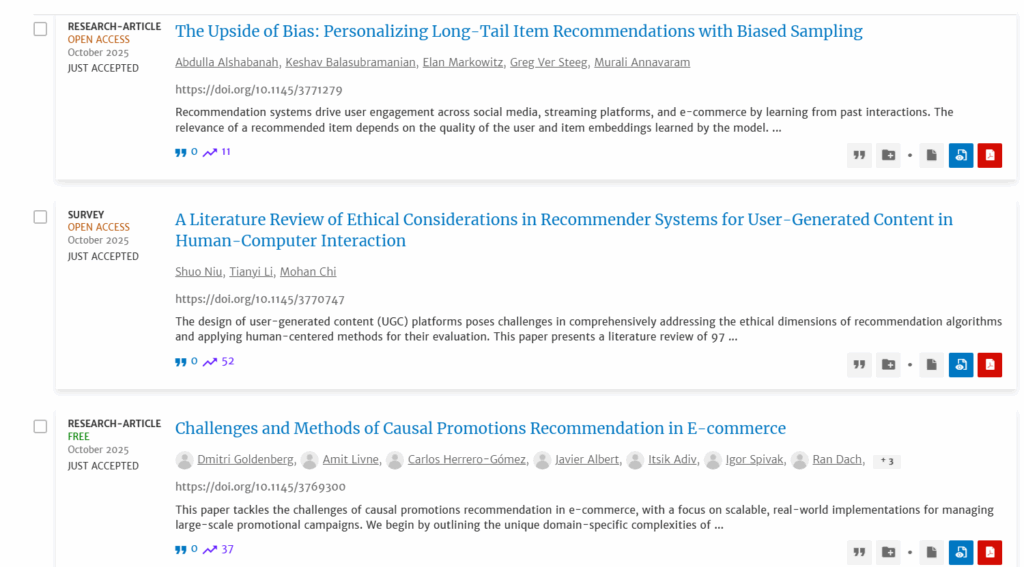Click export citation icon for Upside of Bias

click(x=859, y=155)
